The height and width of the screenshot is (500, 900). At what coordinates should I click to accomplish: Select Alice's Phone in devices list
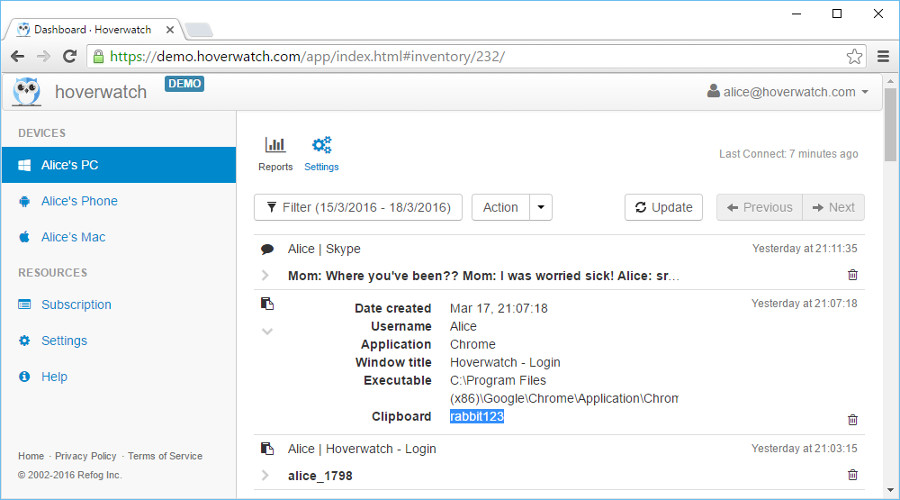(x=79, y=201)
